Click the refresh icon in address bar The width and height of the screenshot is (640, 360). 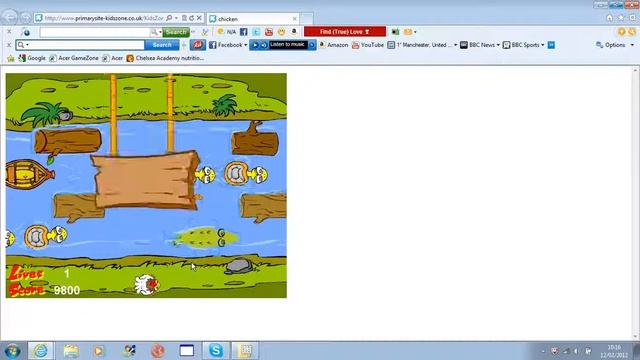pos(191,18)
